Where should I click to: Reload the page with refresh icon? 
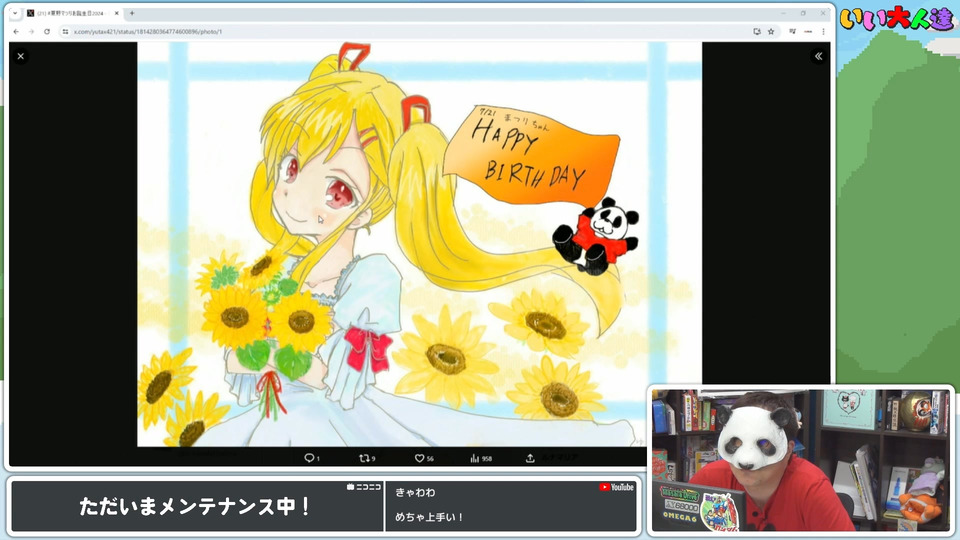click(x=47, y=31)
